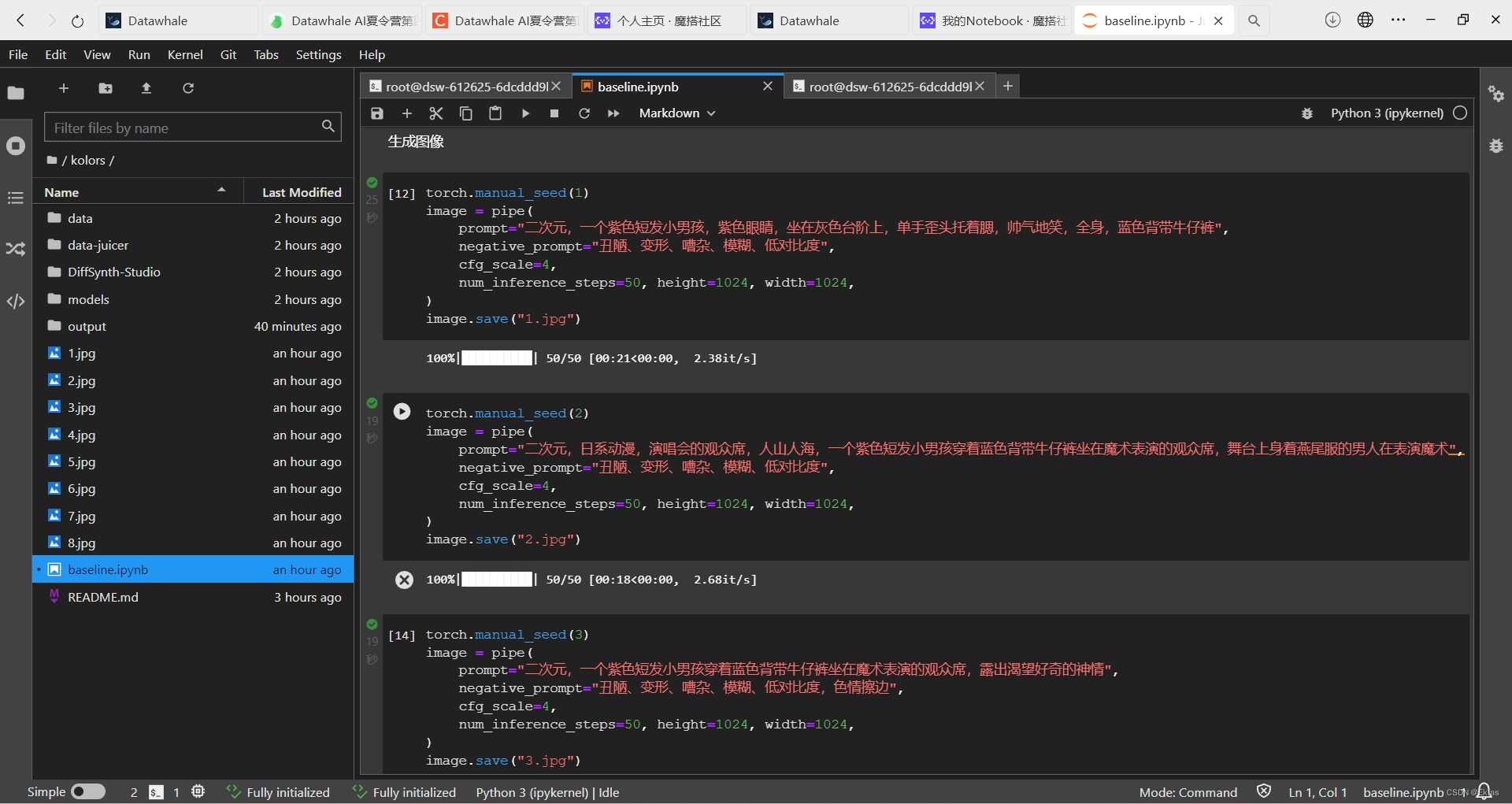Open the code snippets sidebar panel
Viewport: 1512px width, 804px height.
pyautogui.click(x=16, y=302)
